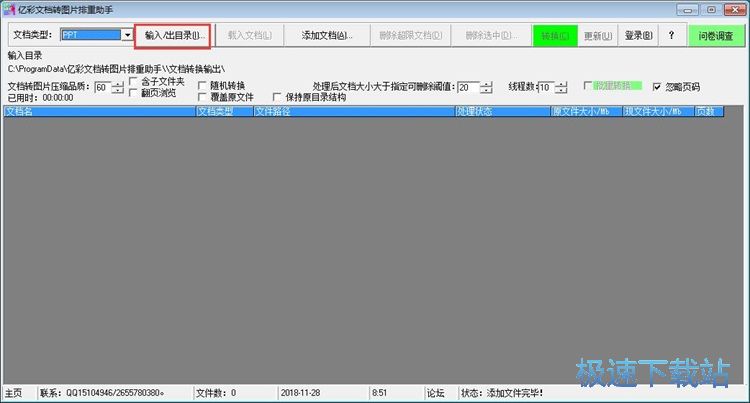Increase the delete threshold with up arrow
This screenshot has height=403, width=750.
tap(486, 85)
